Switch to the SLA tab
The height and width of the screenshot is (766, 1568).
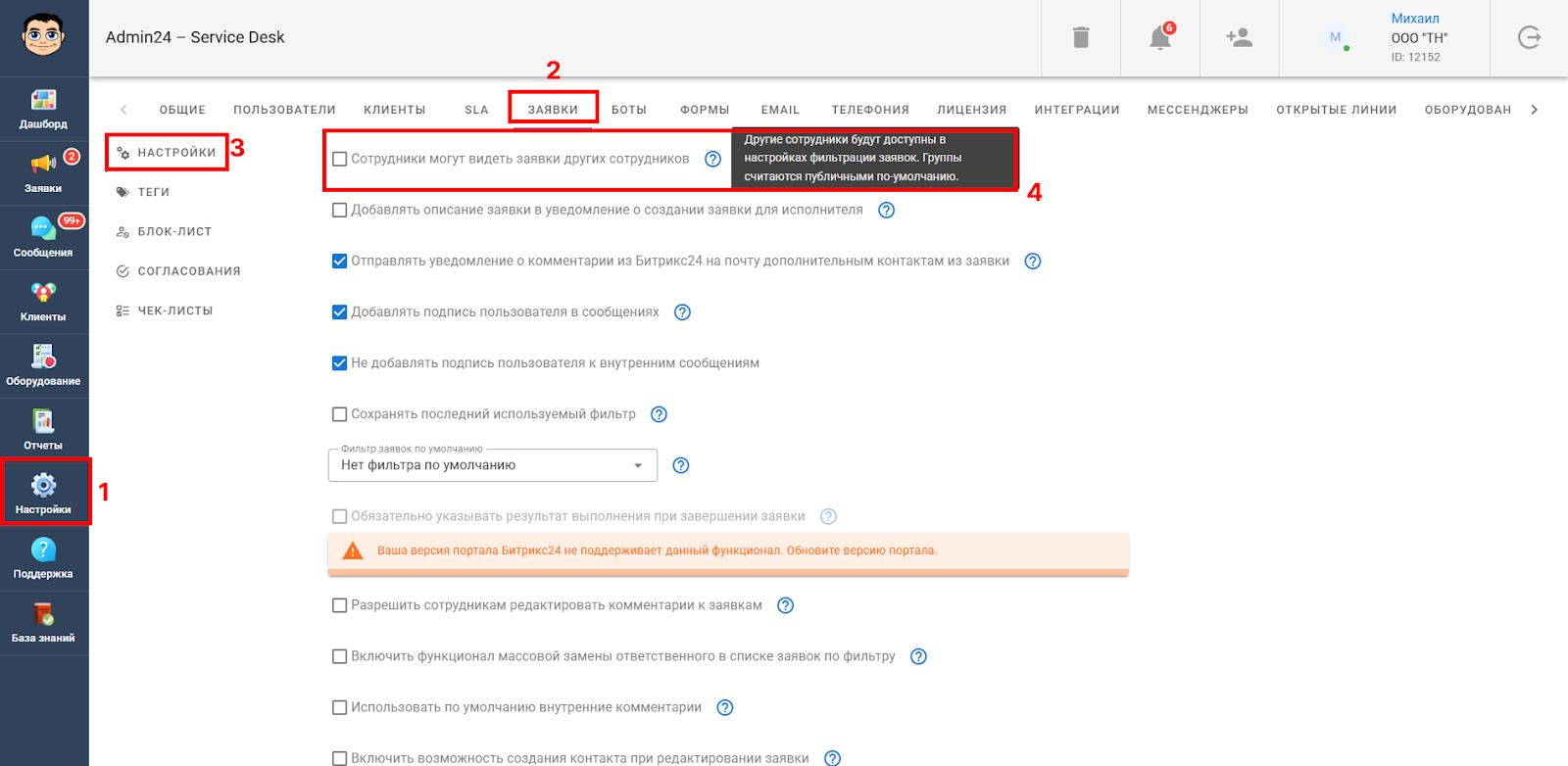coord(477,110)
